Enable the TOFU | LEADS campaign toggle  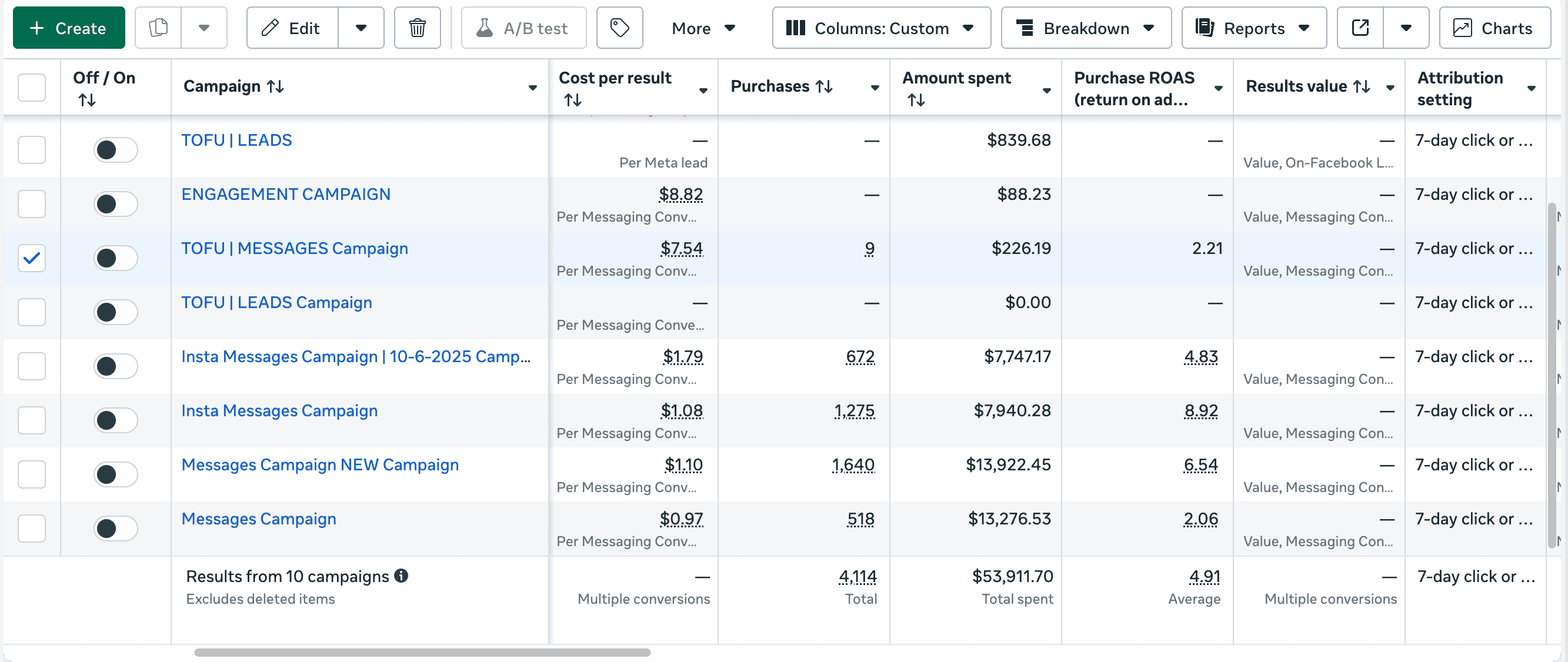point(115,150)
